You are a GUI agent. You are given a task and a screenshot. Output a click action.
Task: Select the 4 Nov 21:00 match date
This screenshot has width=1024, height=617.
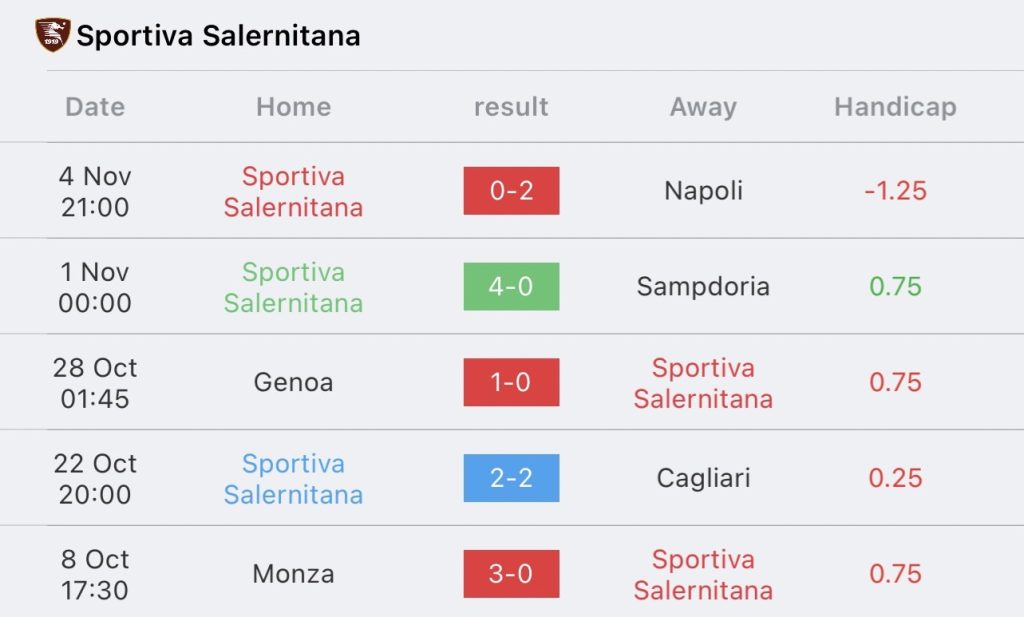95,191
